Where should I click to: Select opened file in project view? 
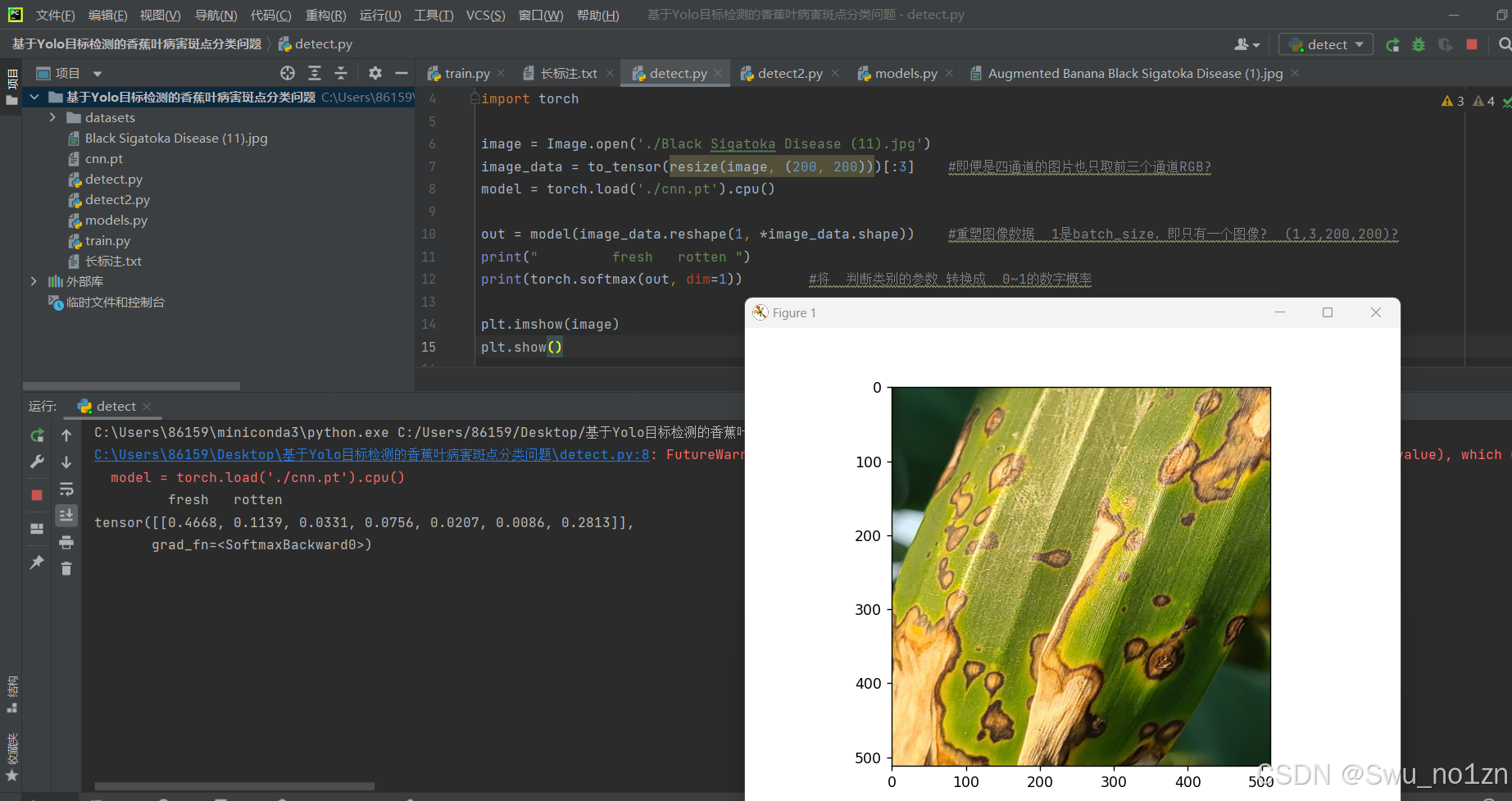[287, 73]
